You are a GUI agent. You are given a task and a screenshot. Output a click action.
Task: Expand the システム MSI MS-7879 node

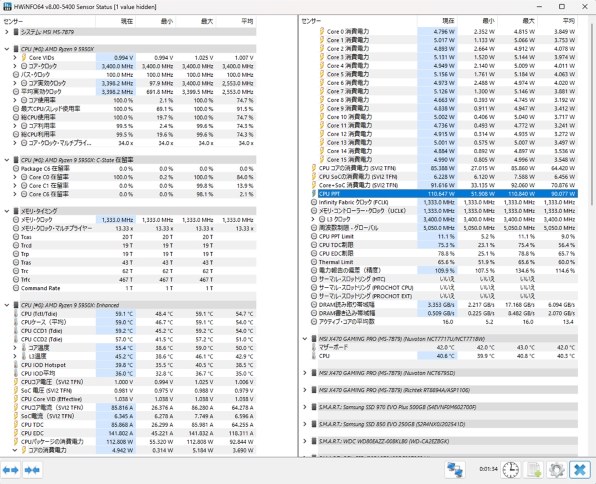(6, 32)
